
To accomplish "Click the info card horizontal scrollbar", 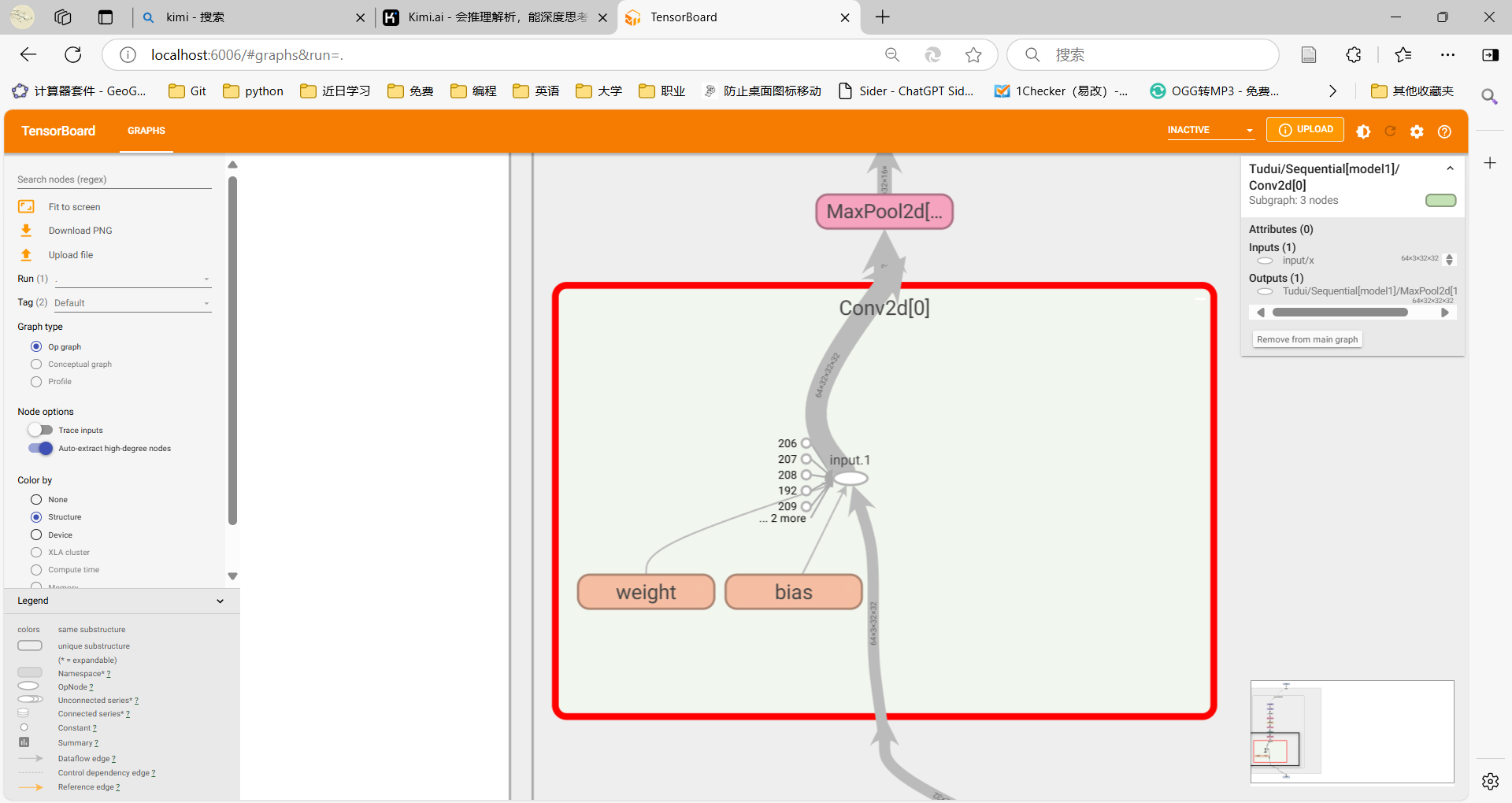I will click(1340, 313).
